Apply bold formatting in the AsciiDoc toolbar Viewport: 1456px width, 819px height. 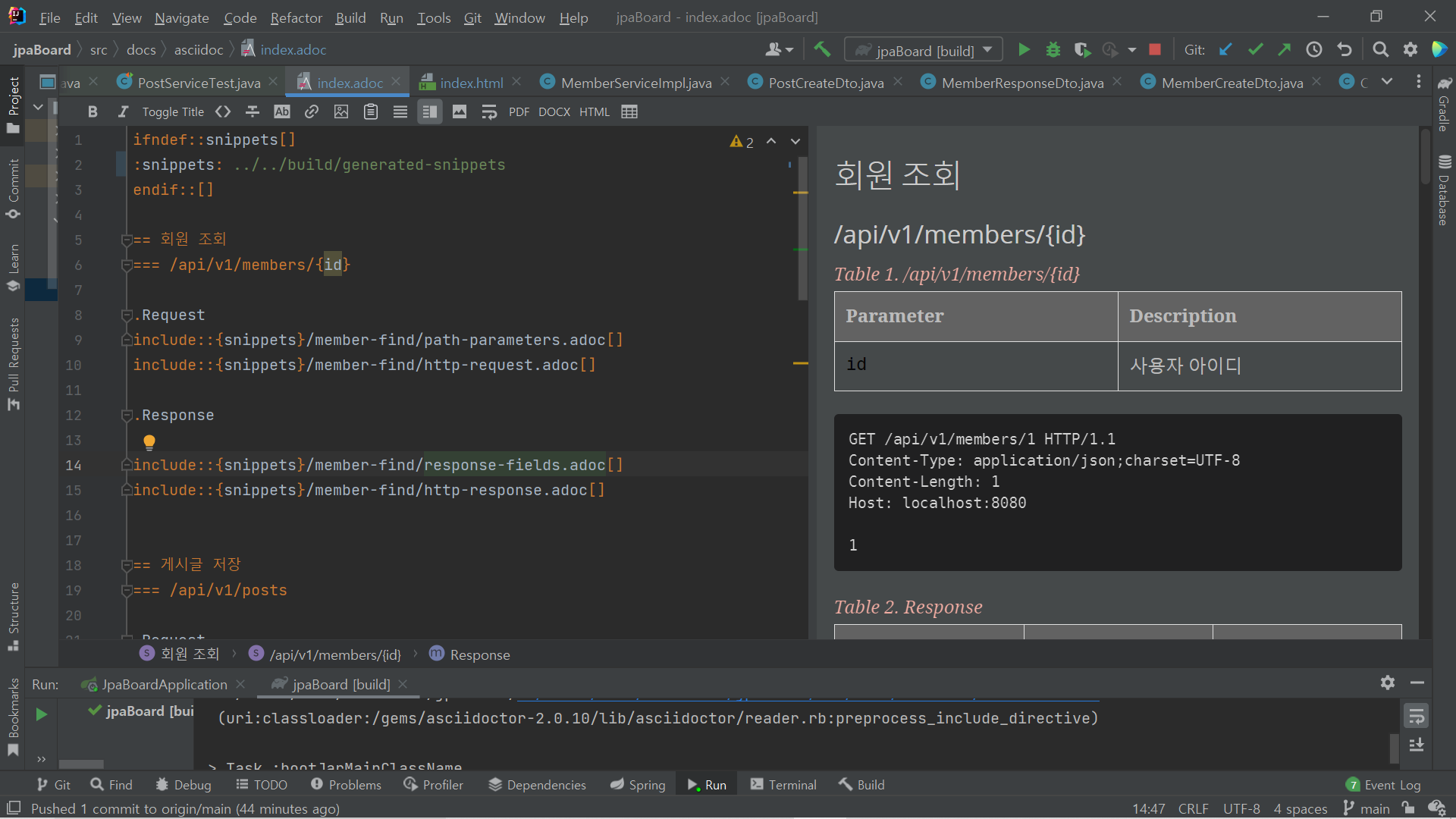pos(93,112)
